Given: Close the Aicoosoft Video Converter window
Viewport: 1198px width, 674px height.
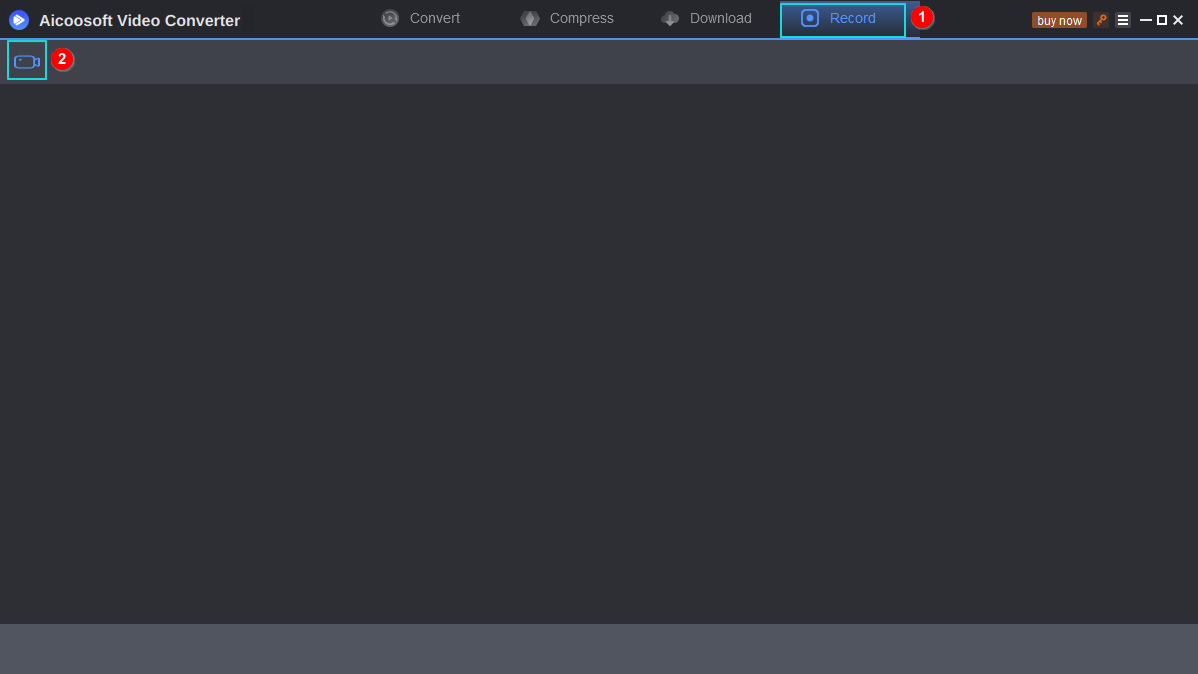Looking at the screenshot, I should (x=1178, y=21).
